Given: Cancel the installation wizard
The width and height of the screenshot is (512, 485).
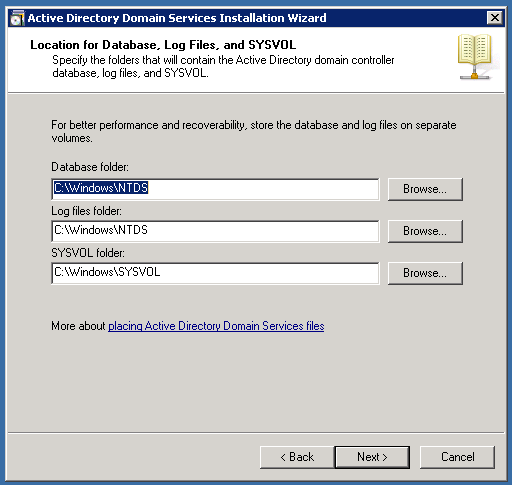Looking at the screenshot, I should 457,457.
